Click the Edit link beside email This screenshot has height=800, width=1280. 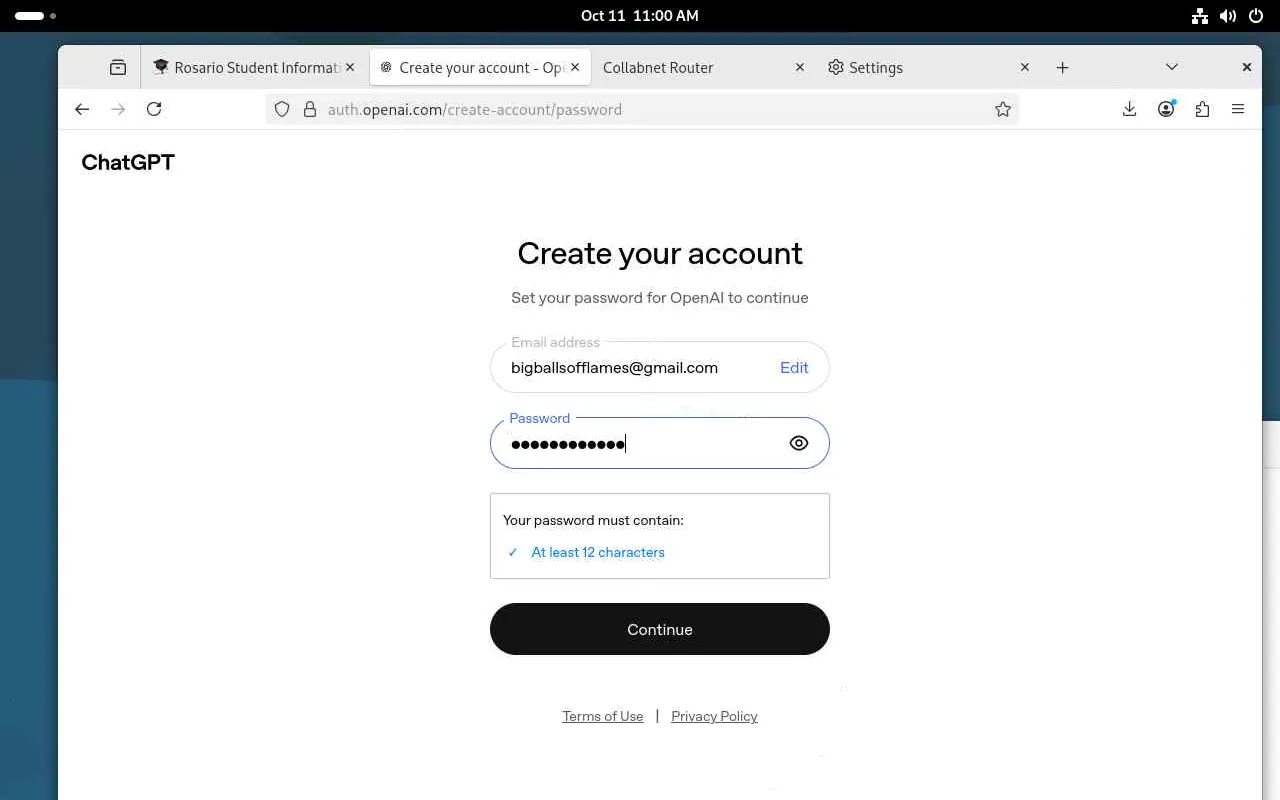(794, 367)
